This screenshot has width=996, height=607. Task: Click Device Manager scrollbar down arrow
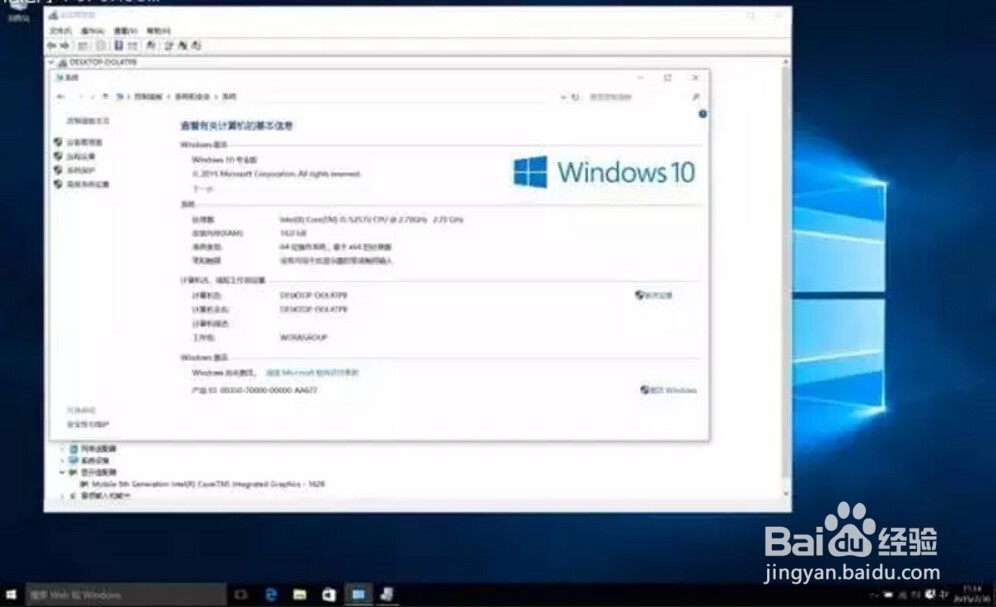[x=786, y=493]
